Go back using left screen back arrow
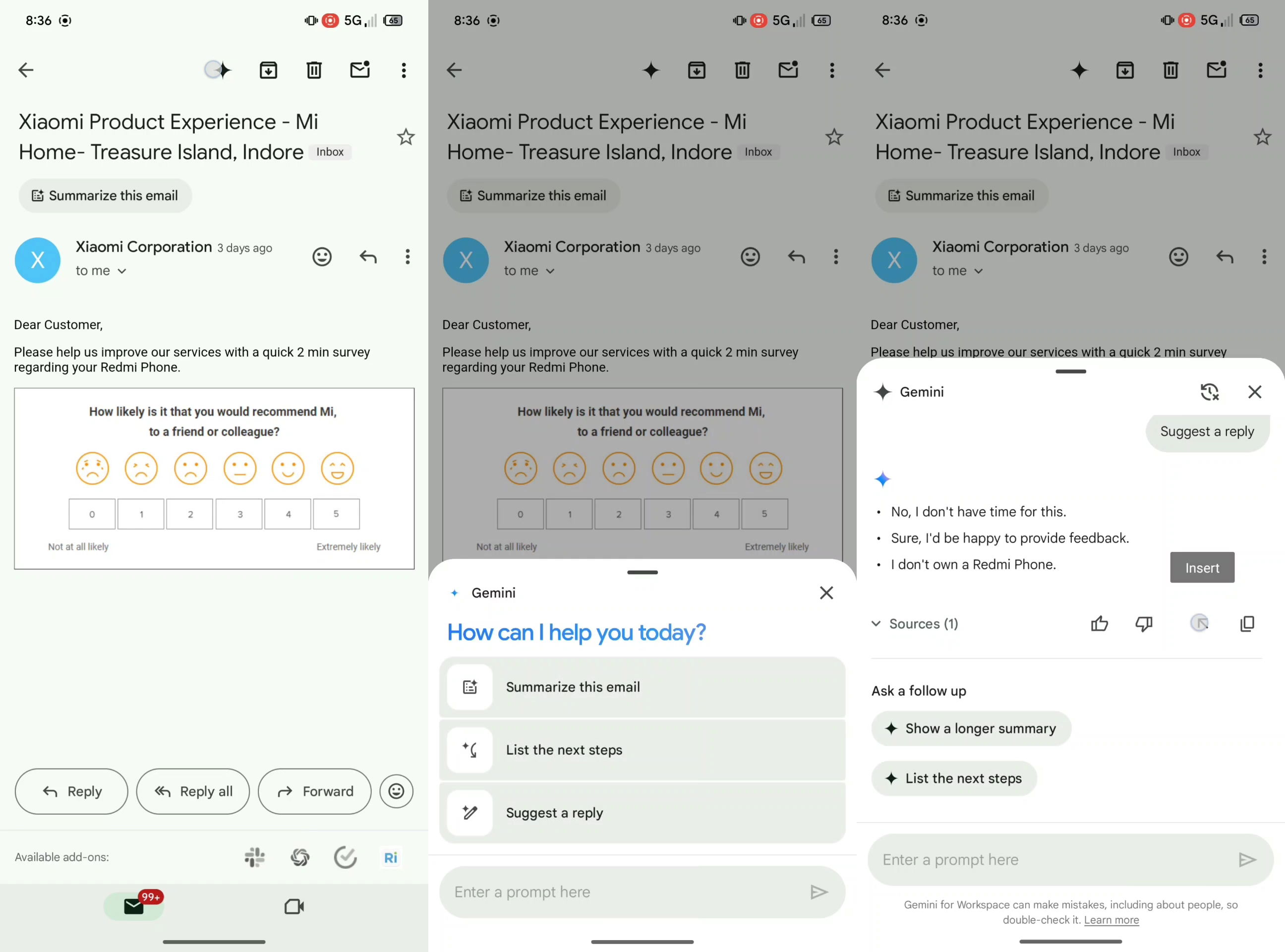This screenshot has height=952, width=1285. coord(26,70)
